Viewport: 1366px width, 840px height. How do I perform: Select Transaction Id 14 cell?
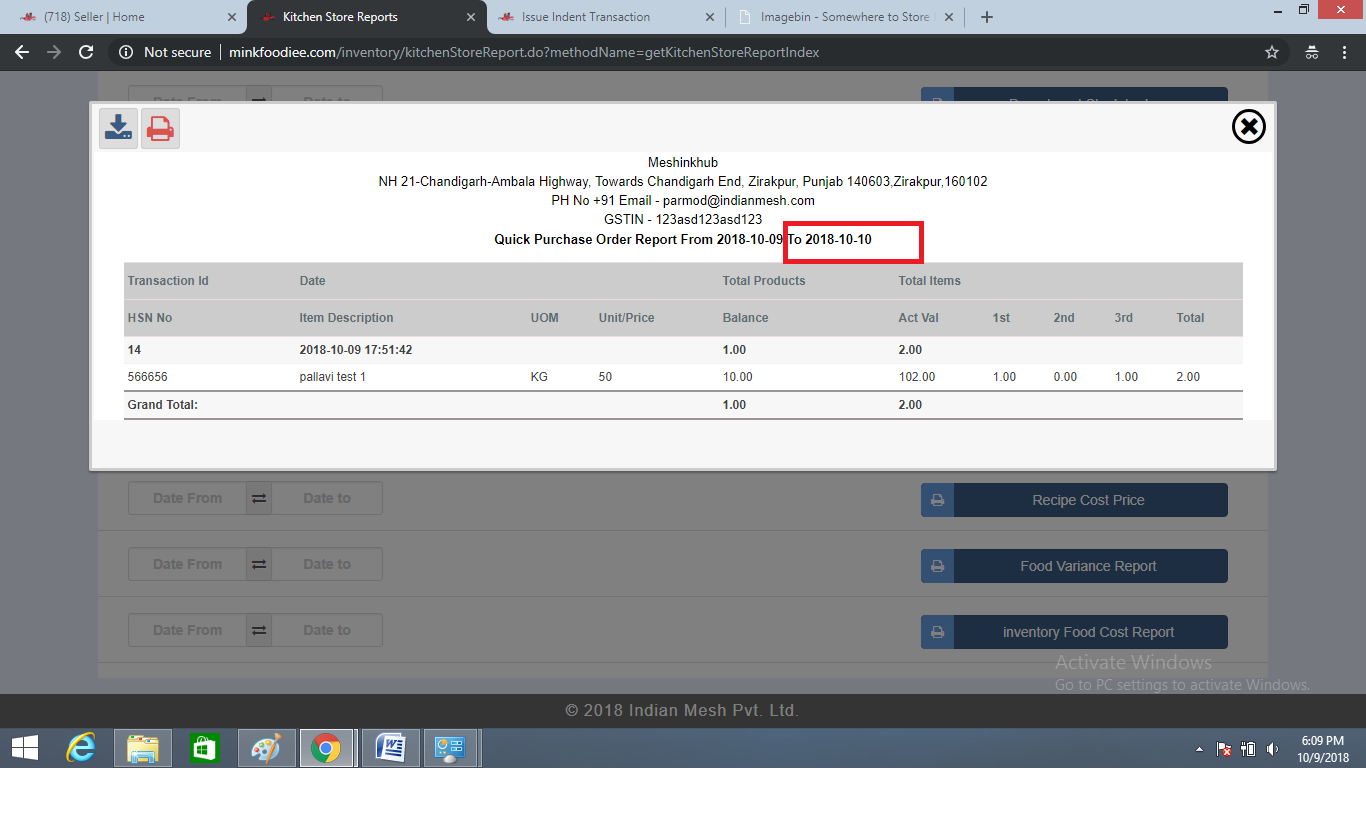click(135, 350)
